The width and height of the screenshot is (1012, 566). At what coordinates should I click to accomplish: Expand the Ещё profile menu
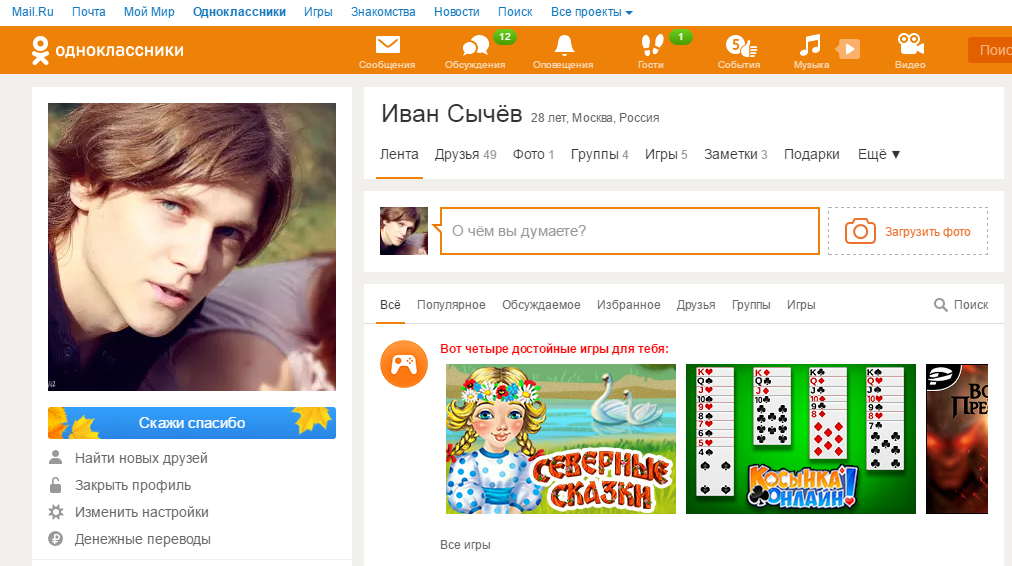tap(878, 154)
